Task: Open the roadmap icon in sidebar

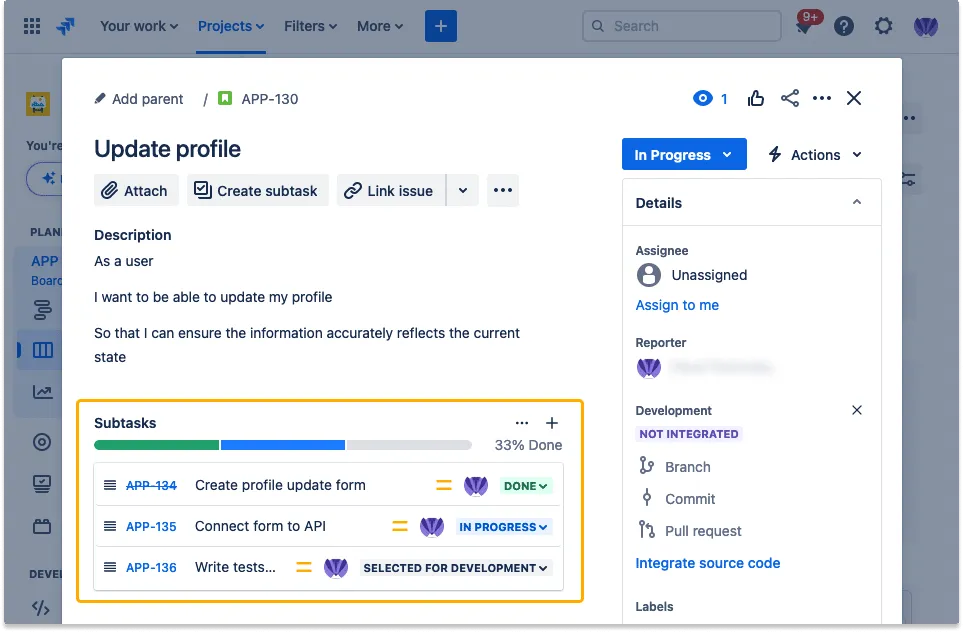Action: [x=42, y=310]
